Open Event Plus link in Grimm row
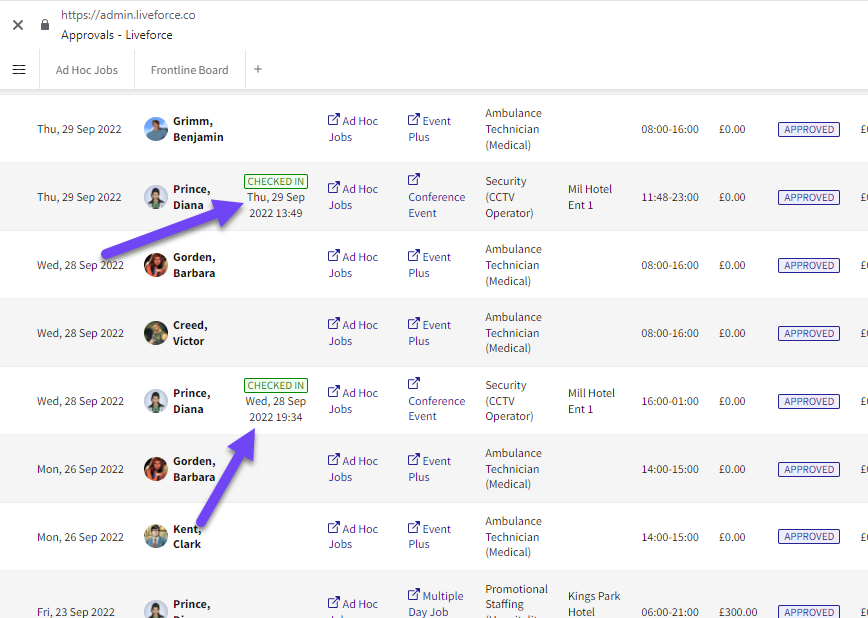The height and width of the screenshot is (618, 868). point(429,129)
